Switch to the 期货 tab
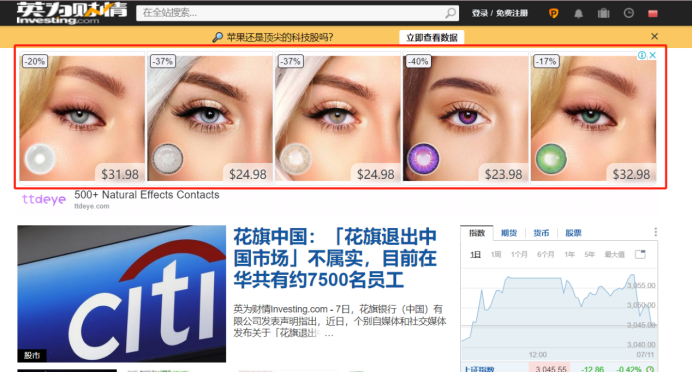692x373 pixels. 509,233
